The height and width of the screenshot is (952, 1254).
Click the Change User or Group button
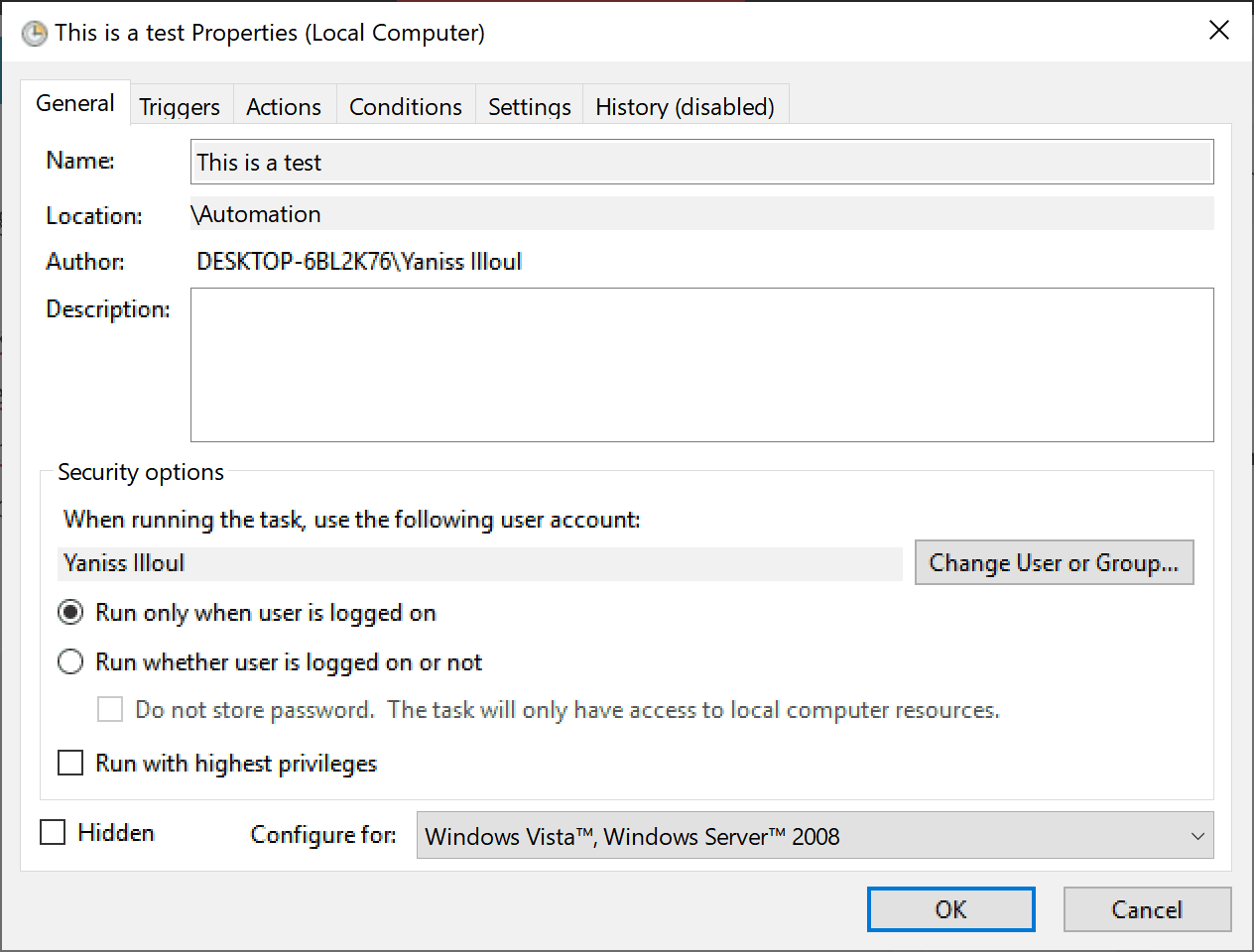pyautogui.click(x=1054, y=562)
